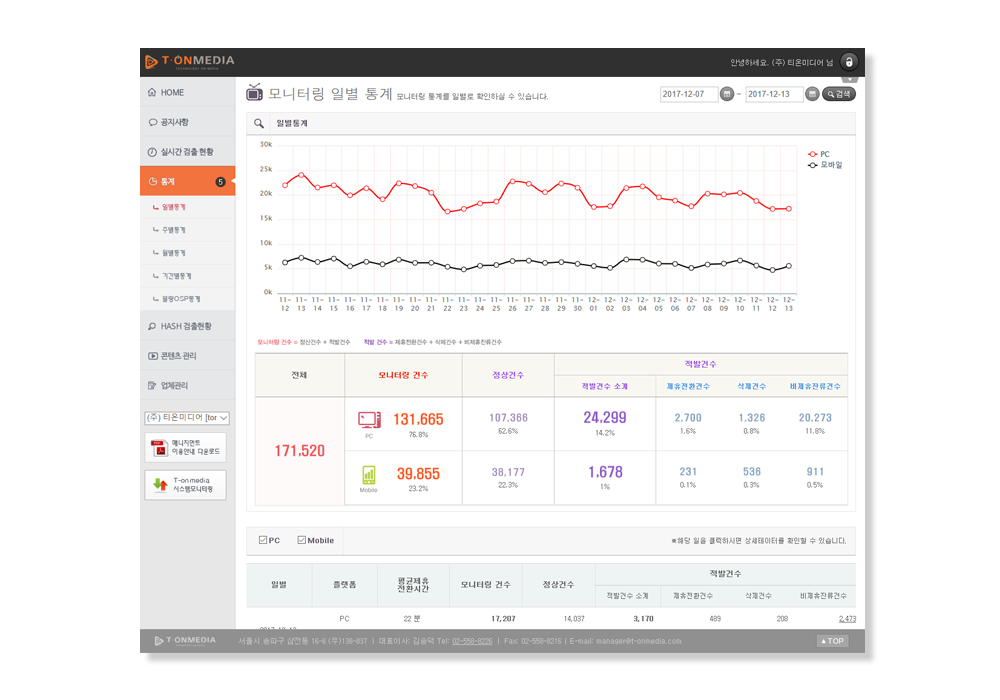Select 주별통계 in the statistics submenu
Screen dimensions: 1000x700
(x=173, y=230)
